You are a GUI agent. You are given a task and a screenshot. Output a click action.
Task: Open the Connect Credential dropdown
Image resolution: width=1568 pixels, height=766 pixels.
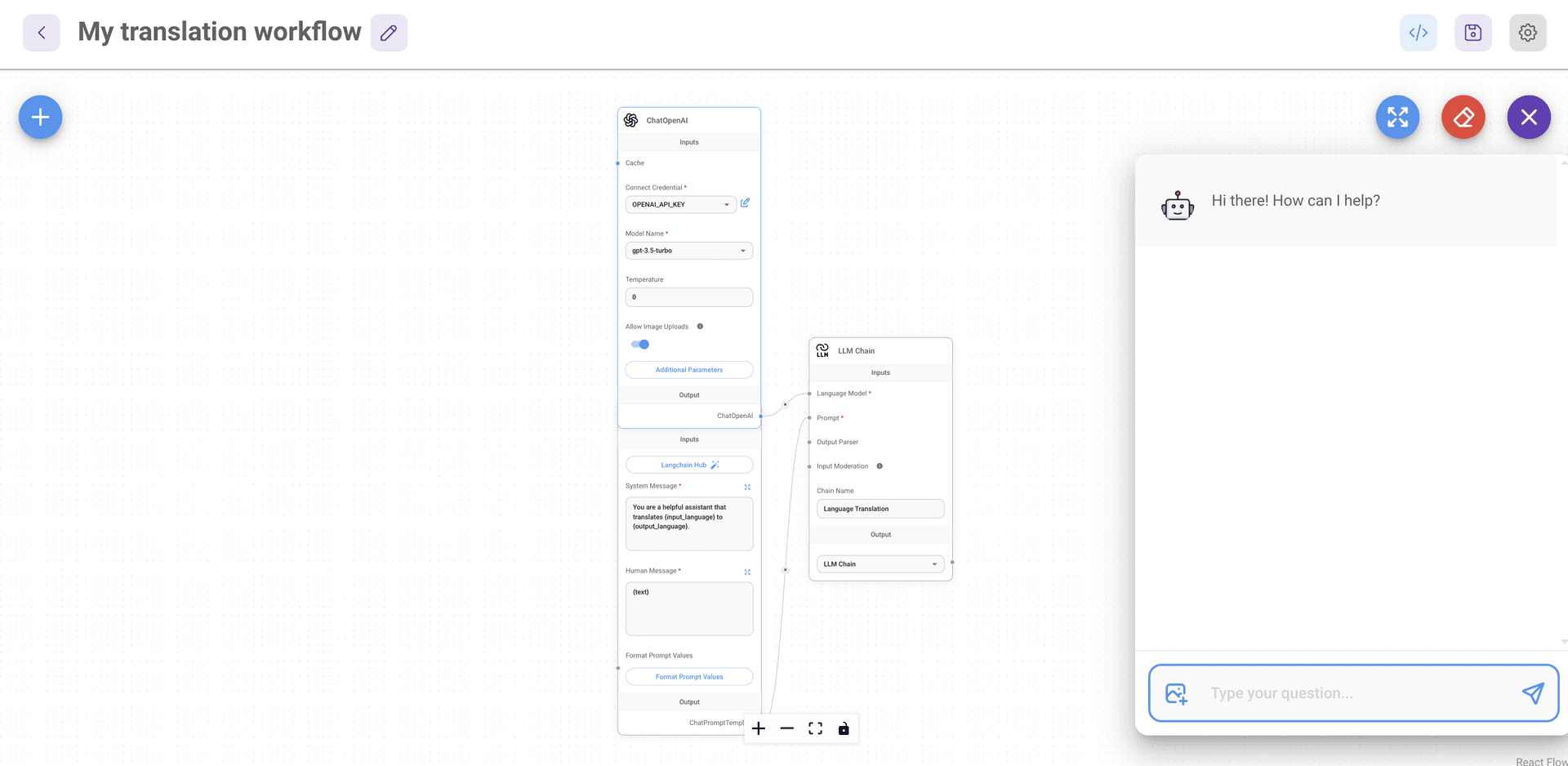(x=680, y=205)
